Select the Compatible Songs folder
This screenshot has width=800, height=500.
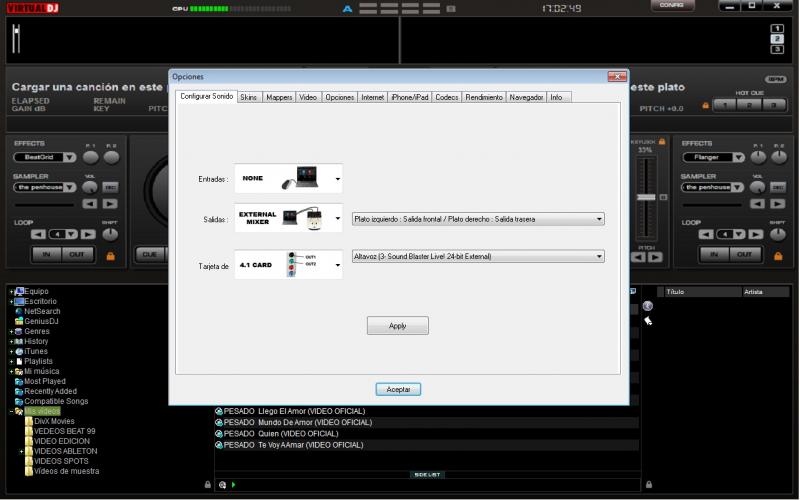[56, 401]
